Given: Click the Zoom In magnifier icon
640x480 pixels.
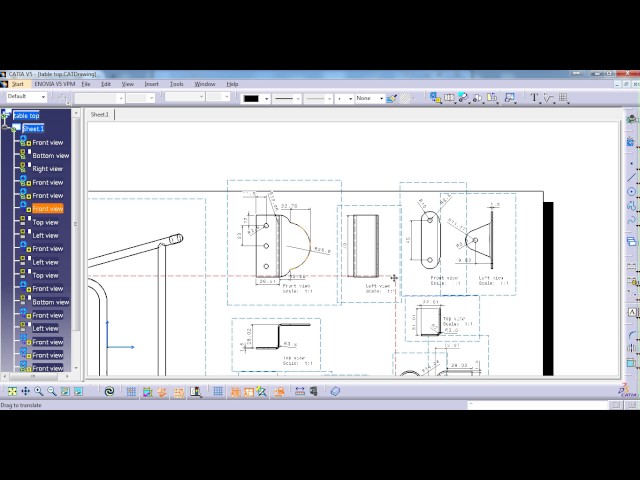Looking at the screenshot, I should pyautogui.click(x=39, y=391).
